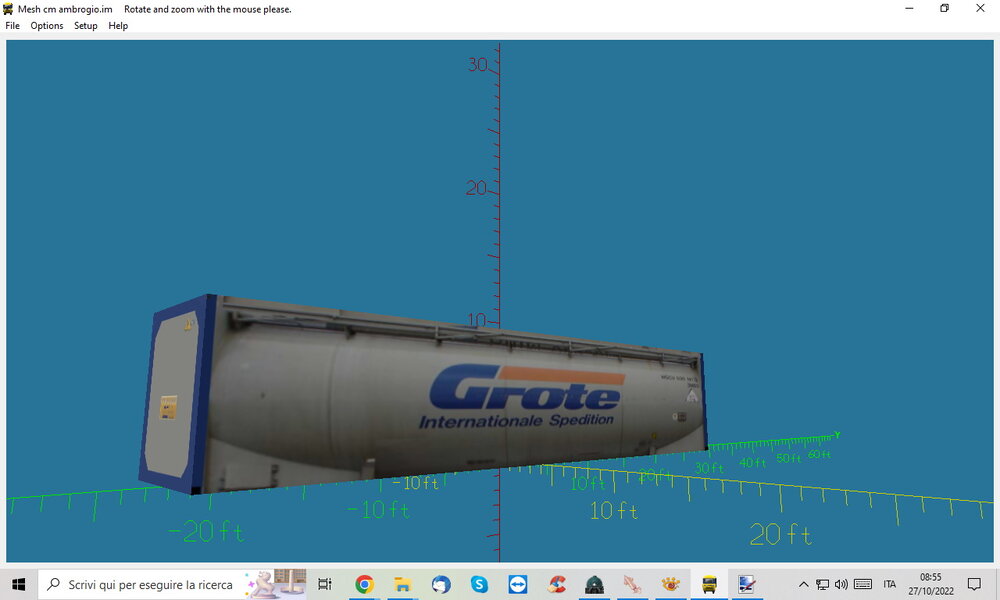Open the pink squid-like app in taskbar
The width and height of the screenshot is (1000, 600).
coord(633,584)
